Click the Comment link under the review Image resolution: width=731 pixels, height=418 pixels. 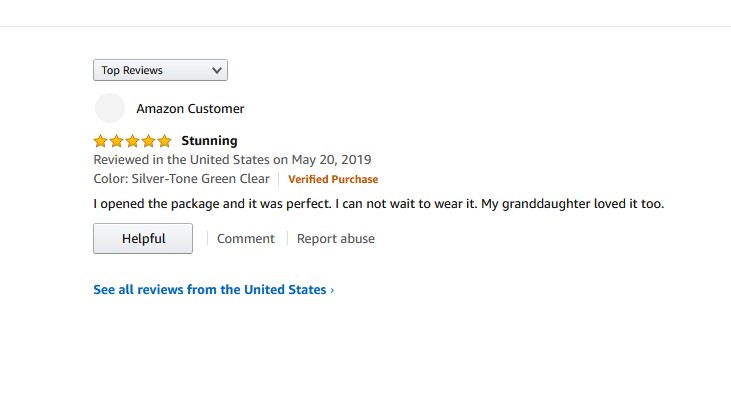click(245, 239)
